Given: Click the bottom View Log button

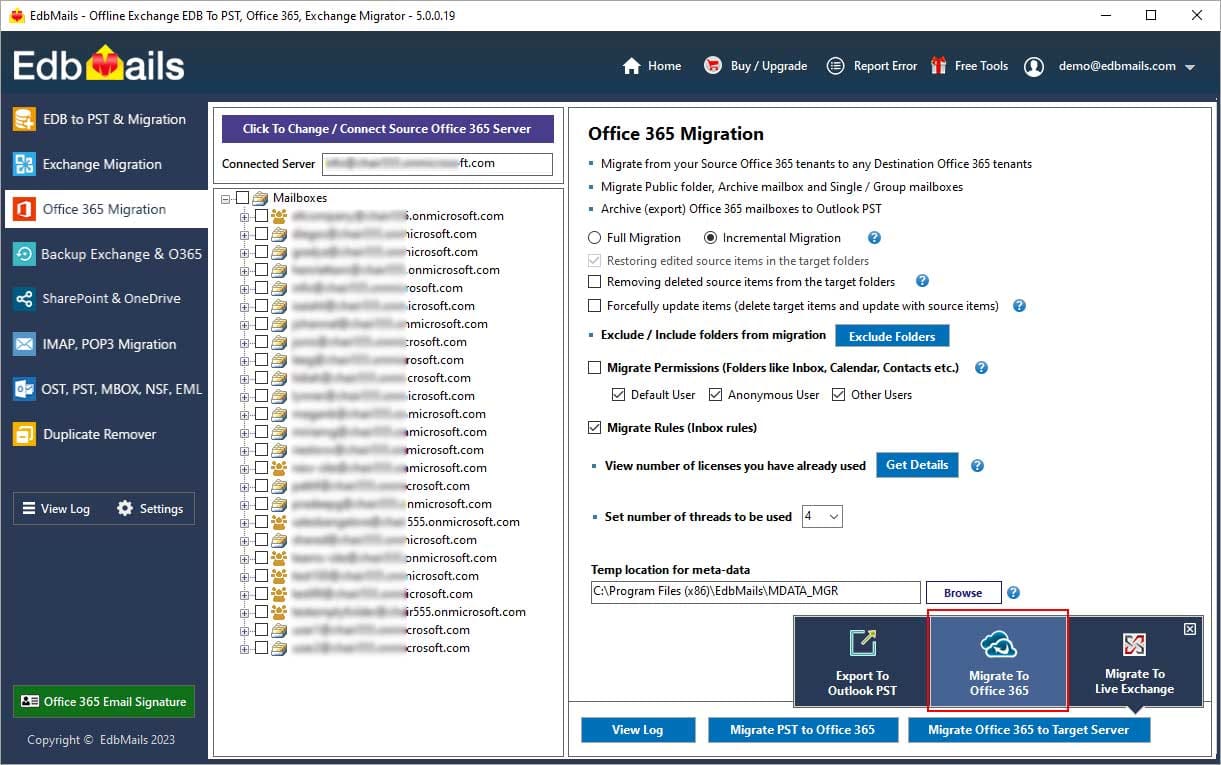Looking at the screenshot, I should pyautogui.click(x=638, y=730).
